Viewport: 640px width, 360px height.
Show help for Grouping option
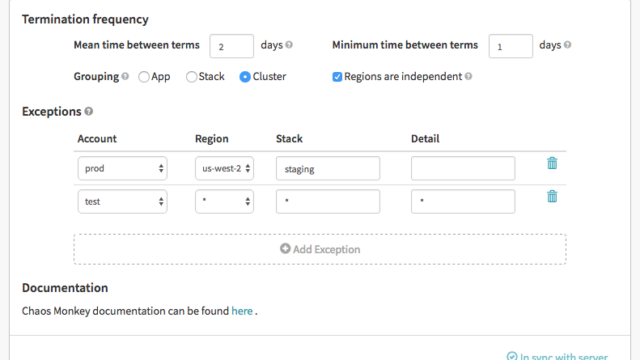point(125,76)
